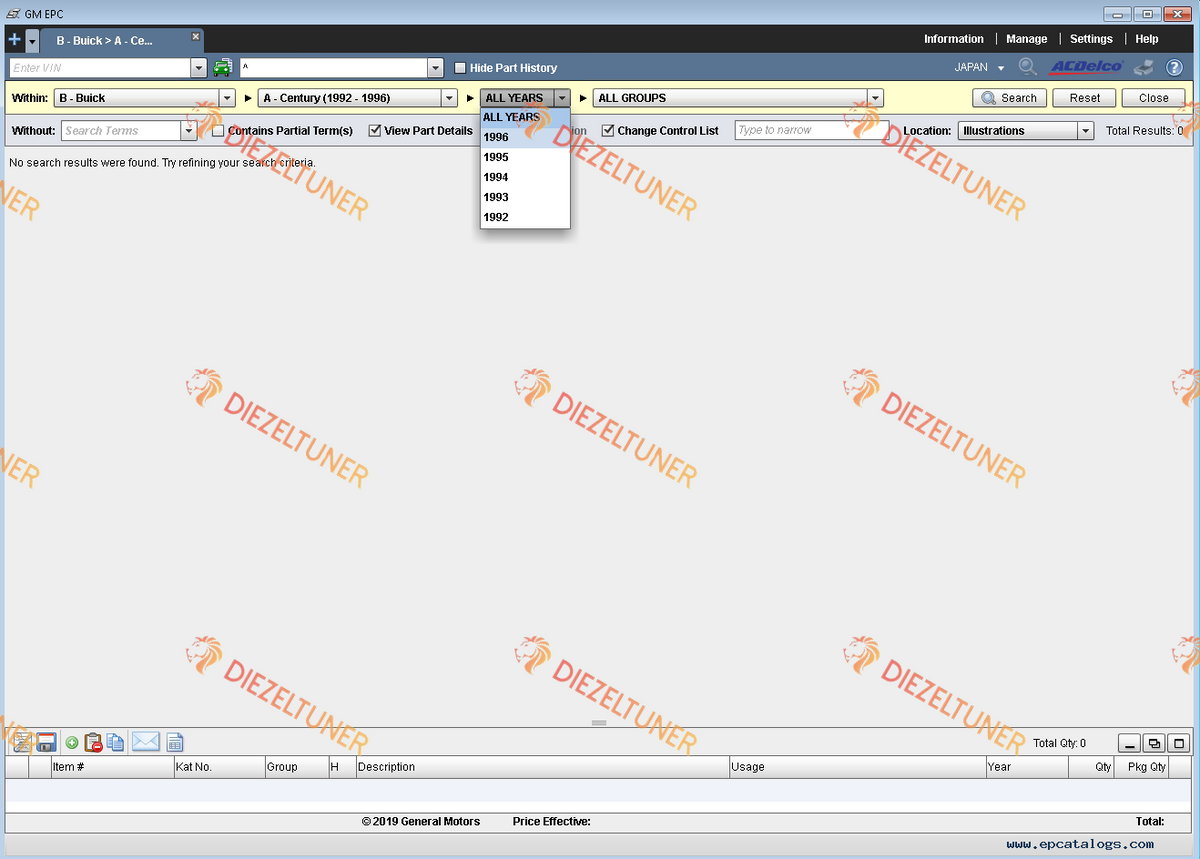
Task: Click the notepad icon in the bottom toolbar
Action: (x=21, y=742)
